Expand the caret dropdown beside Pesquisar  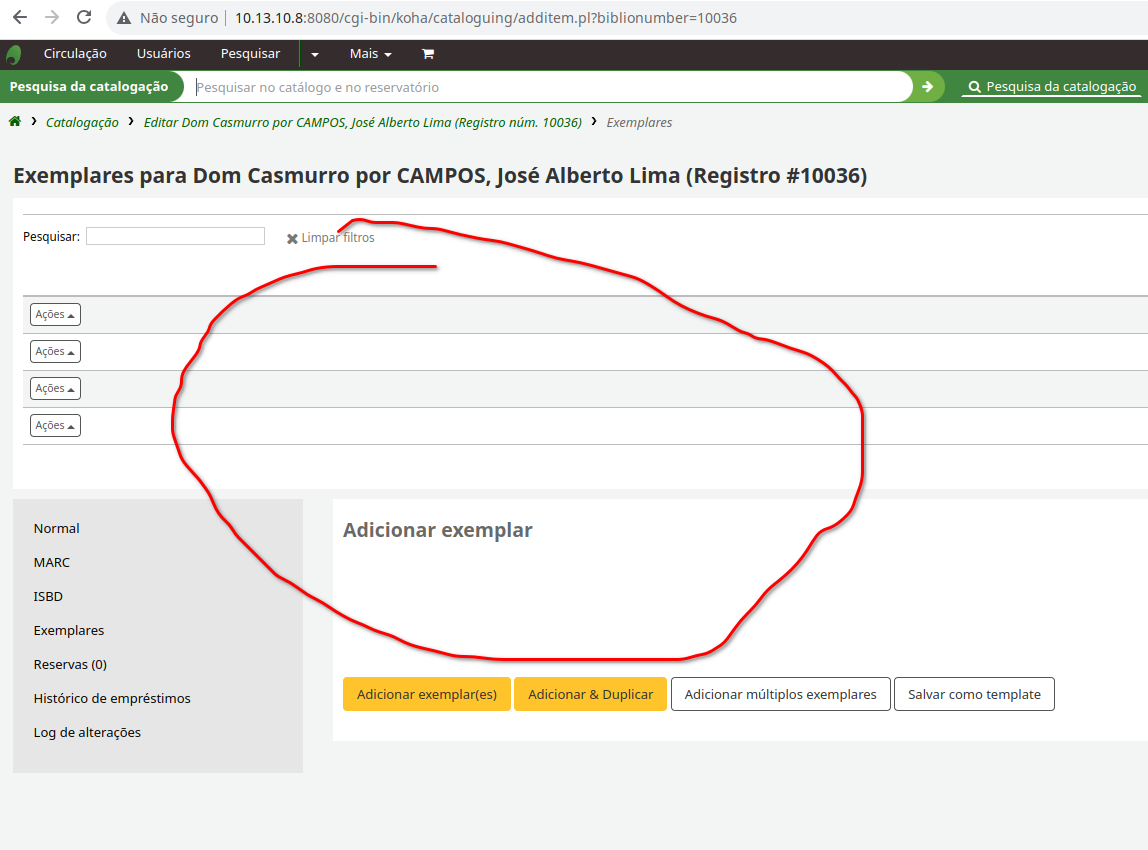point(315,54)
